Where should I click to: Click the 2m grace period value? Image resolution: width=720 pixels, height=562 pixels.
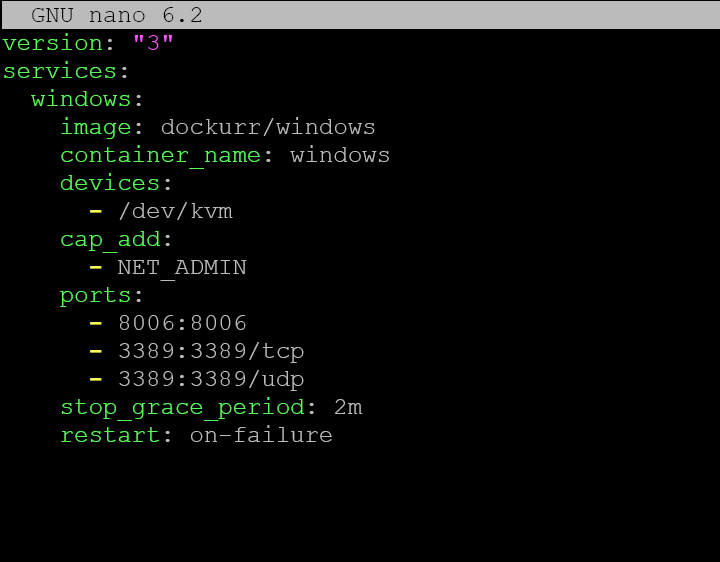point(348,407)
